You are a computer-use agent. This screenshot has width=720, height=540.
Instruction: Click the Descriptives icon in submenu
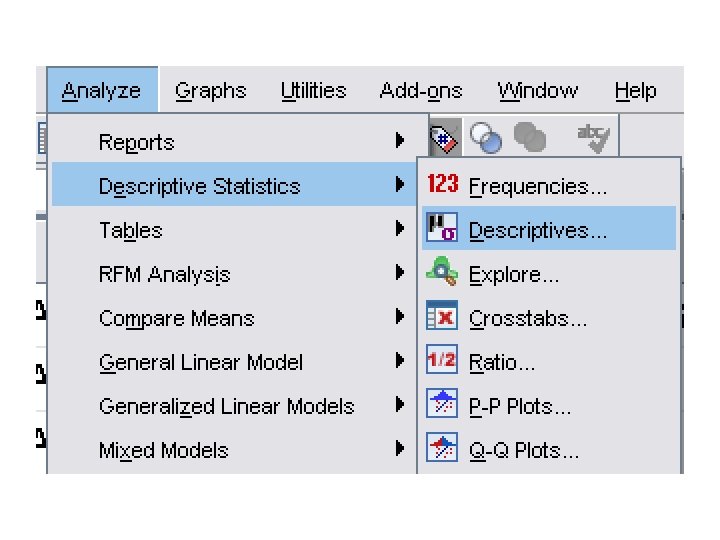coord(442,229)
